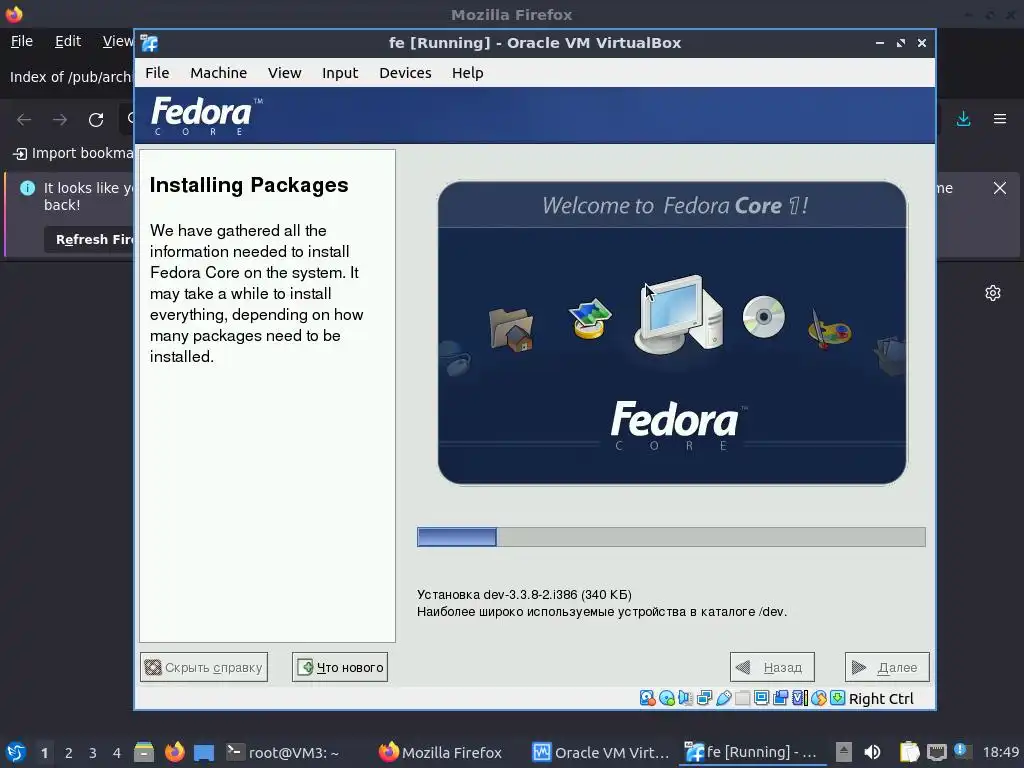This screenshot has height=768, width=1024.
Task: Click the photo viewer icon in slideshow
Action: click(590, 319)
